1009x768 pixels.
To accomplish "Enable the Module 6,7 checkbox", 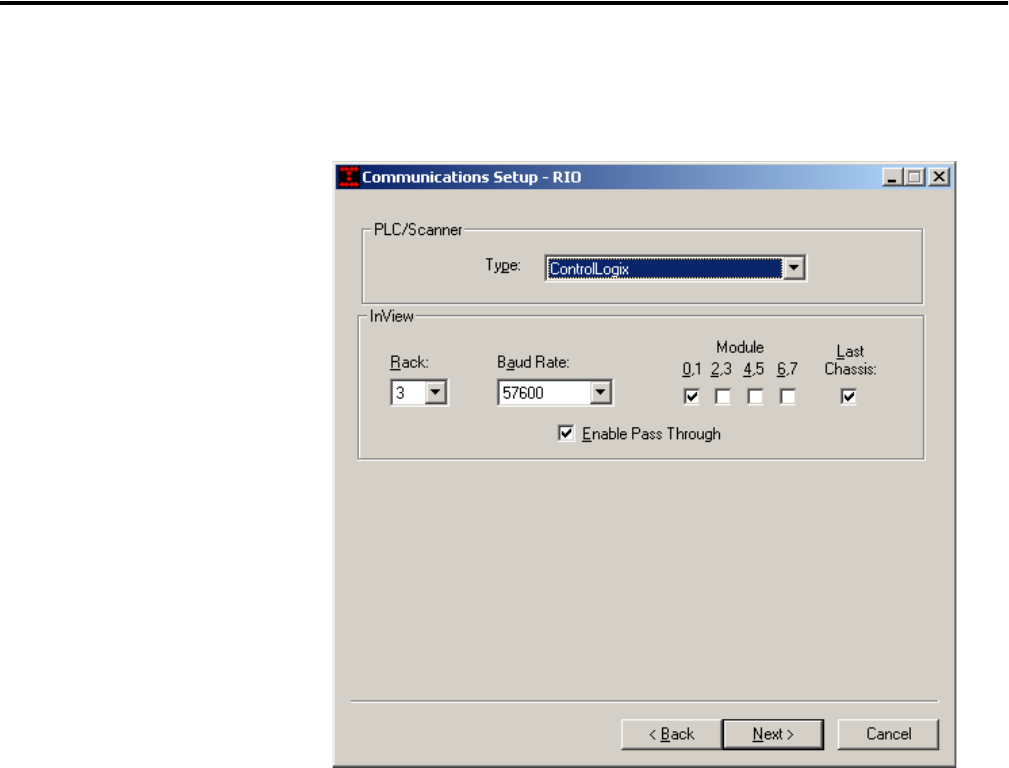I will pyautogui.click(x=787, y=397).
